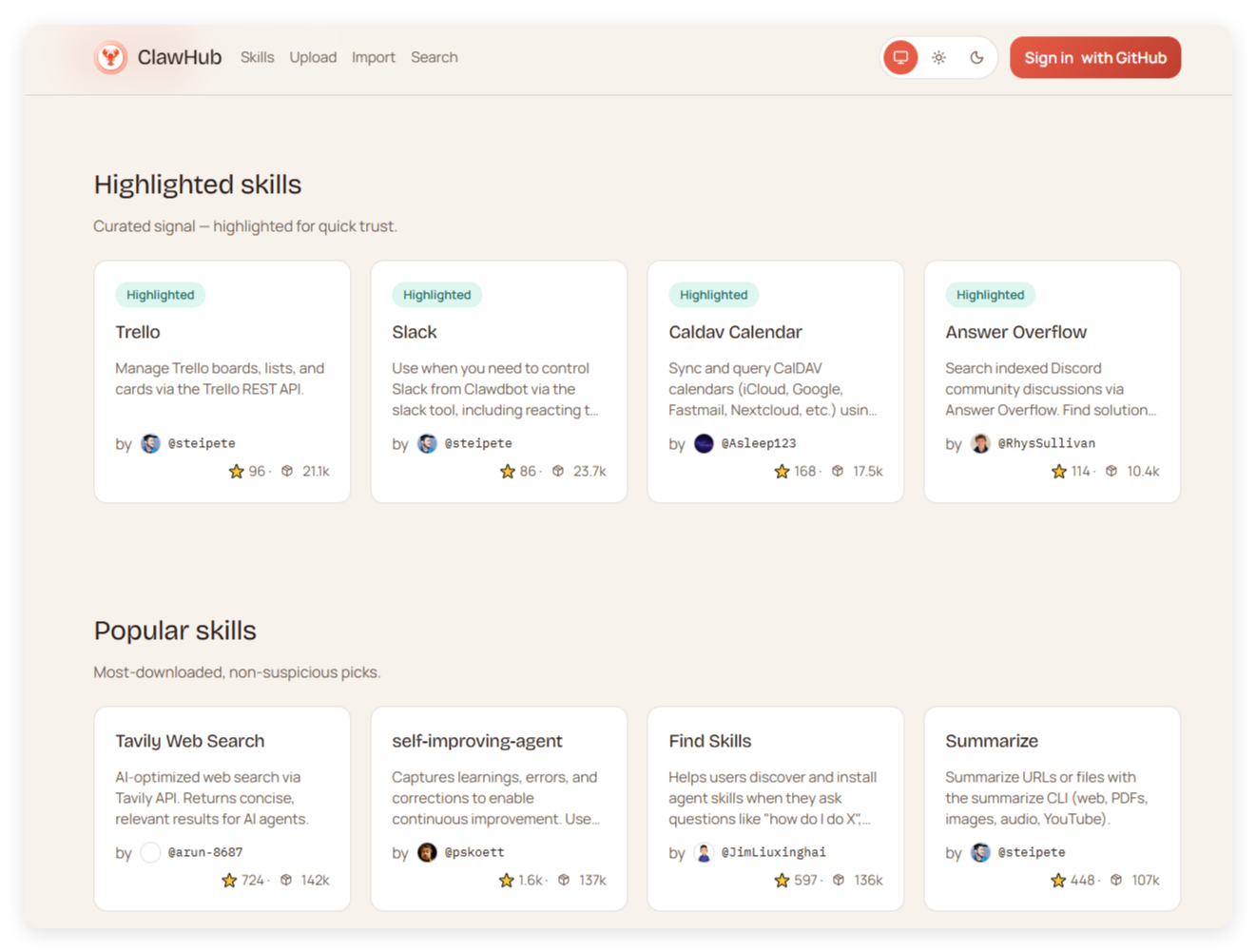Switch to dark theme moon icon

point(976,57)
